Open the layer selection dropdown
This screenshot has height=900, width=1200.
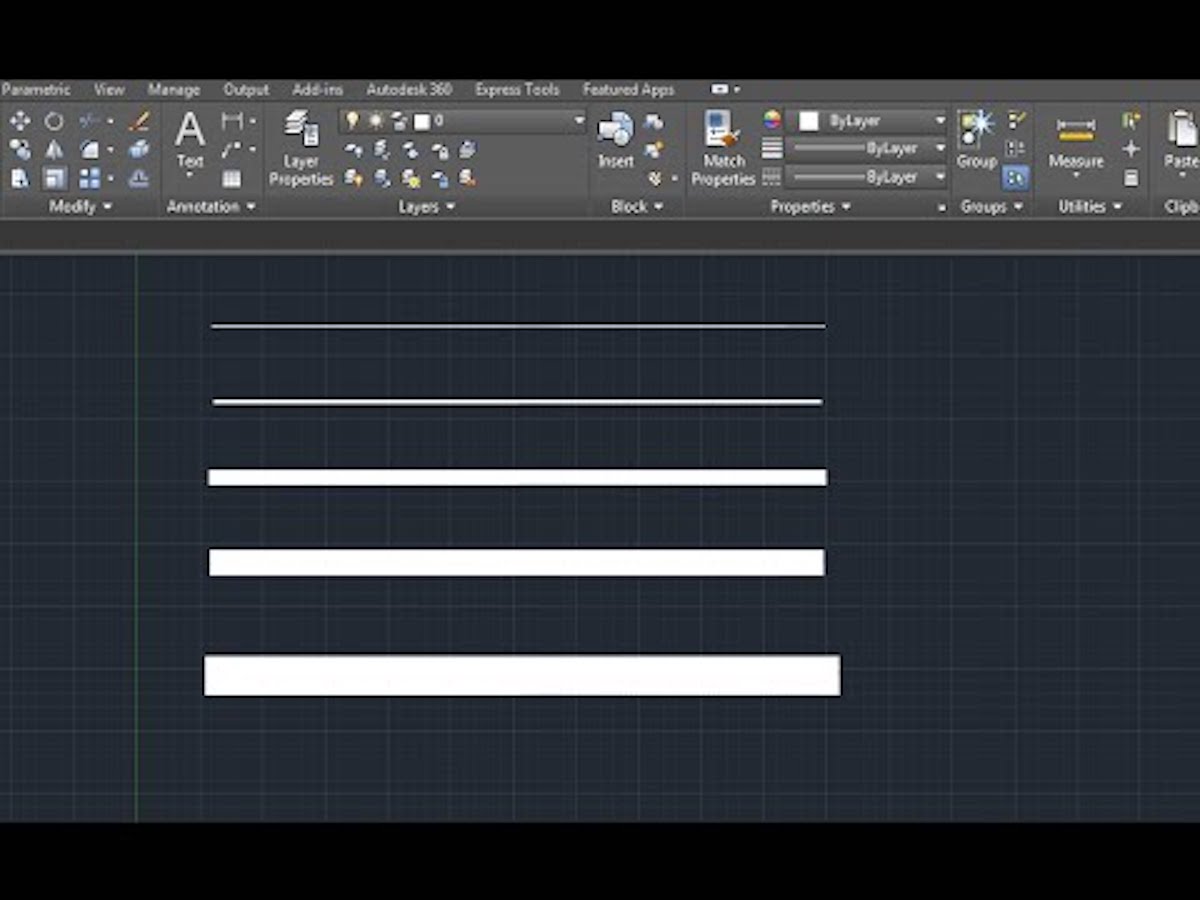click(578, 120)
